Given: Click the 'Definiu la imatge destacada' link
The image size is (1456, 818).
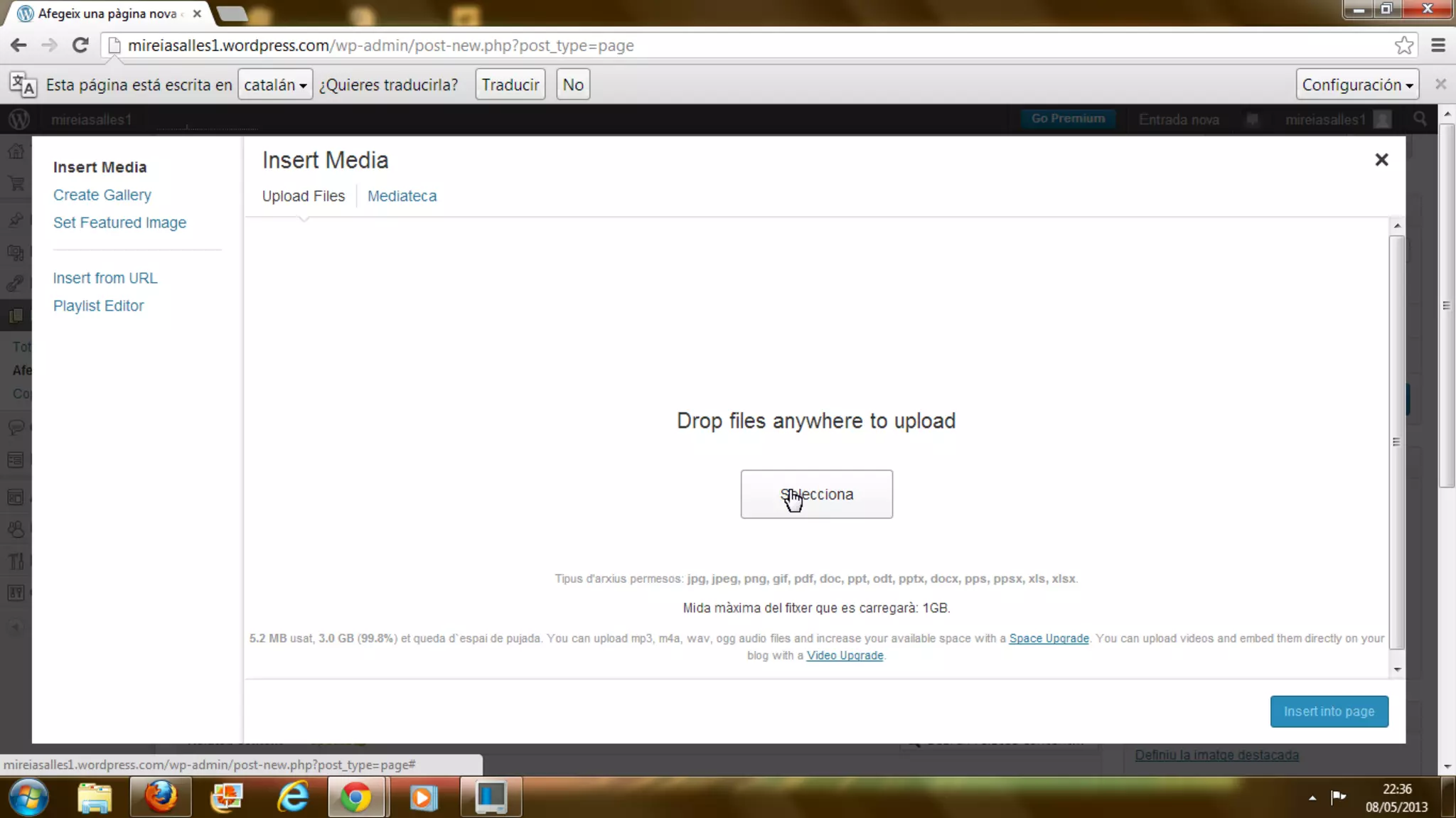Looking at the screenshot, I should point(1216,755).
